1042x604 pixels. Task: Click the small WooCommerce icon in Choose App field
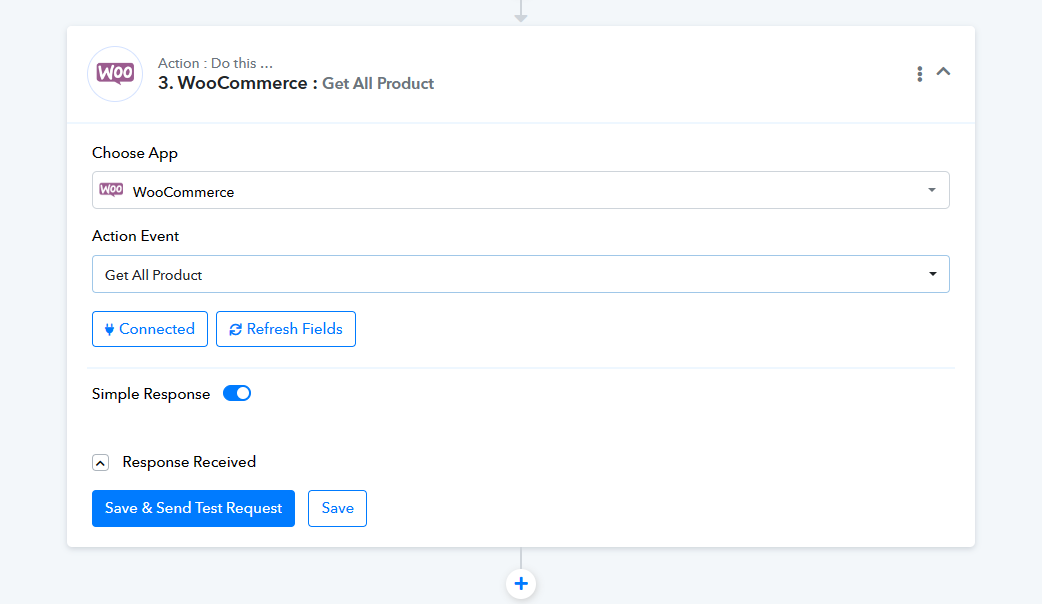[111, 190]
